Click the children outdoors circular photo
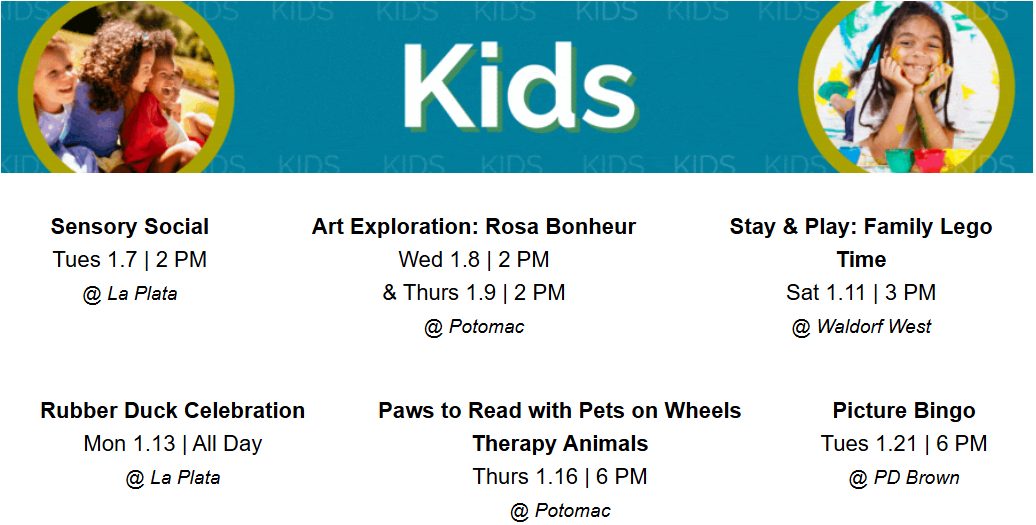Viewport: 1036px width, 525px height. (x=125, y=86)
